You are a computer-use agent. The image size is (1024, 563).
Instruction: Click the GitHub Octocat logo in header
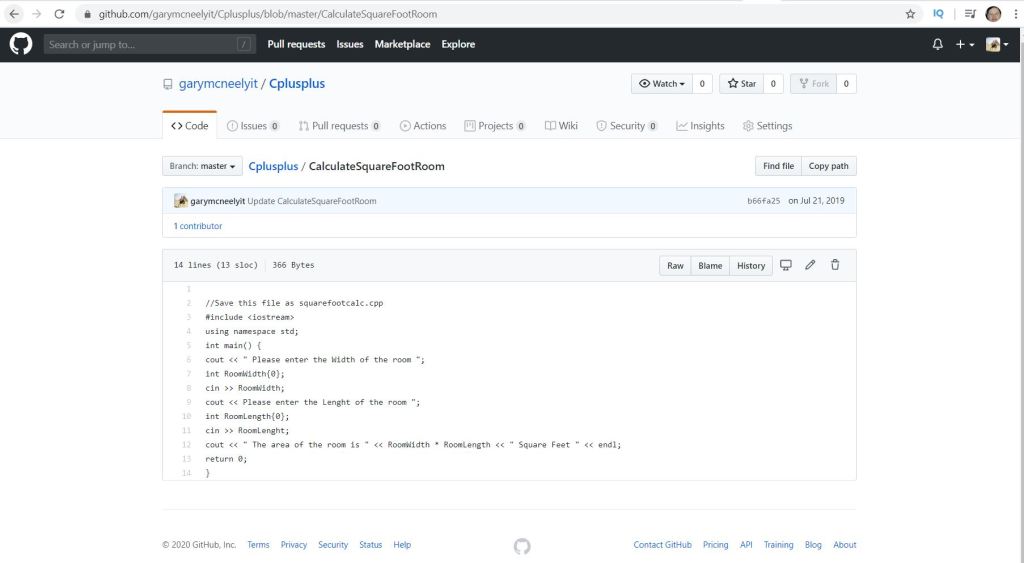click(21, 44)
